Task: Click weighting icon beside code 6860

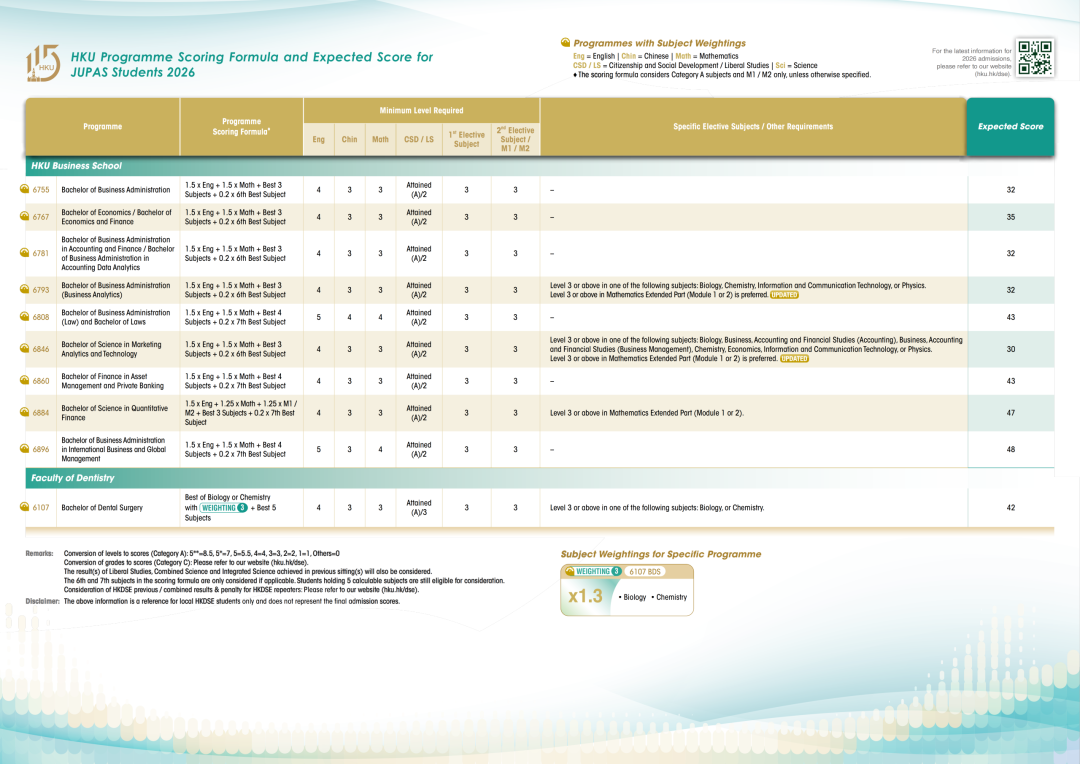Action: [x=25, y=380]
